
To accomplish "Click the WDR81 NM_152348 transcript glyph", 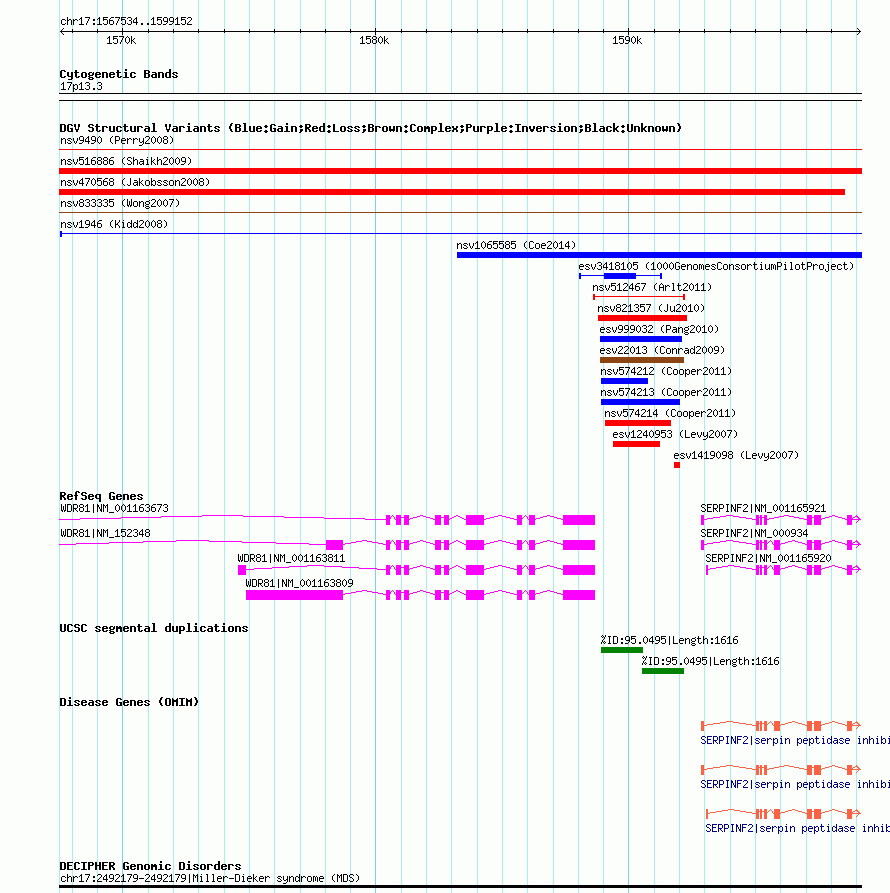I will 327,544.
